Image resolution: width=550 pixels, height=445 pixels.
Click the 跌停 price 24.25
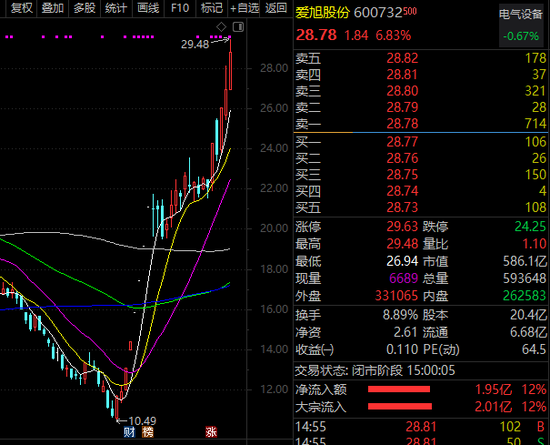(x=530, y=227)
